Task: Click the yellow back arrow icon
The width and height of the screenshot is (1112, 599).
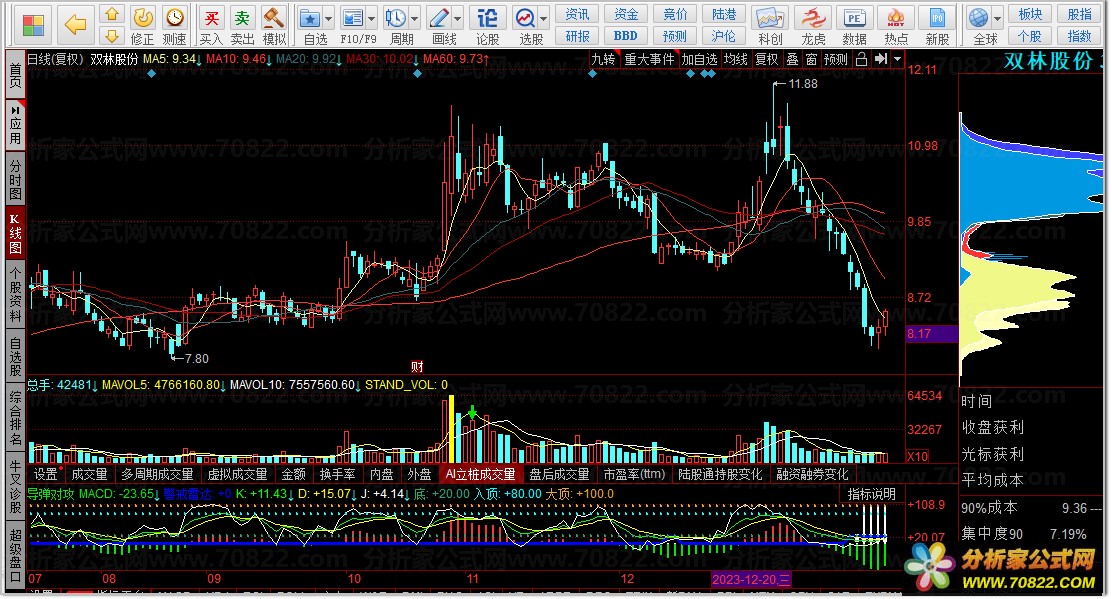Action: point(74,26)
